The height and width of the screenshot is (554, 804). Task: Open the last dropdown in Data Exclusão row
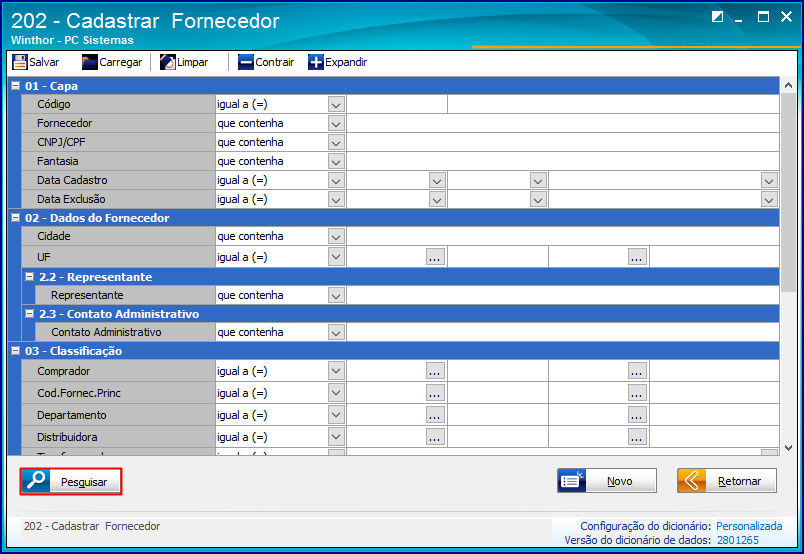[769, 200]
